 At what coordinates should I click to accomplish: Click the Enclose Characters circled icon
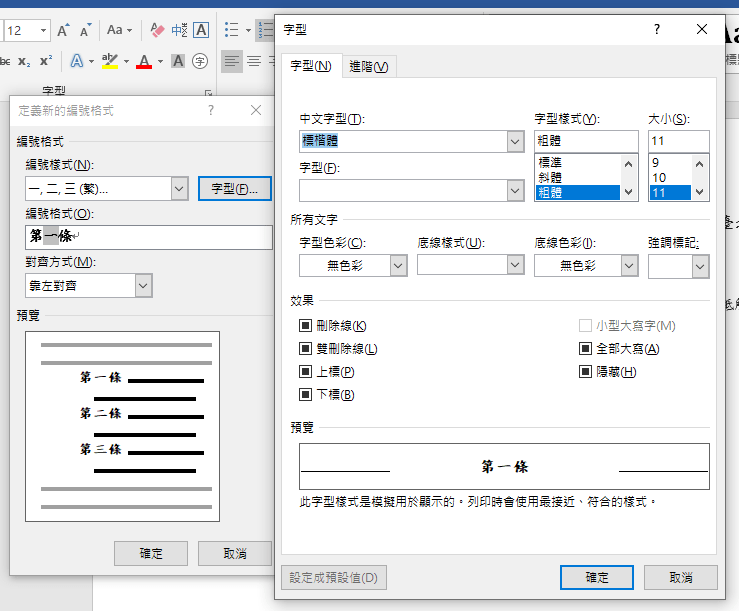200,62
